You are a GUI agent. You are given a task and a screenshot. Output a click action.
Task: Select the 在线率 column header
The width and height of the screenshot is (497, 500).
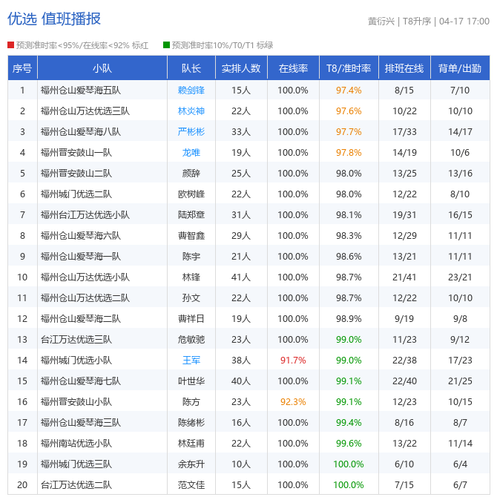(x=293, y=68)
